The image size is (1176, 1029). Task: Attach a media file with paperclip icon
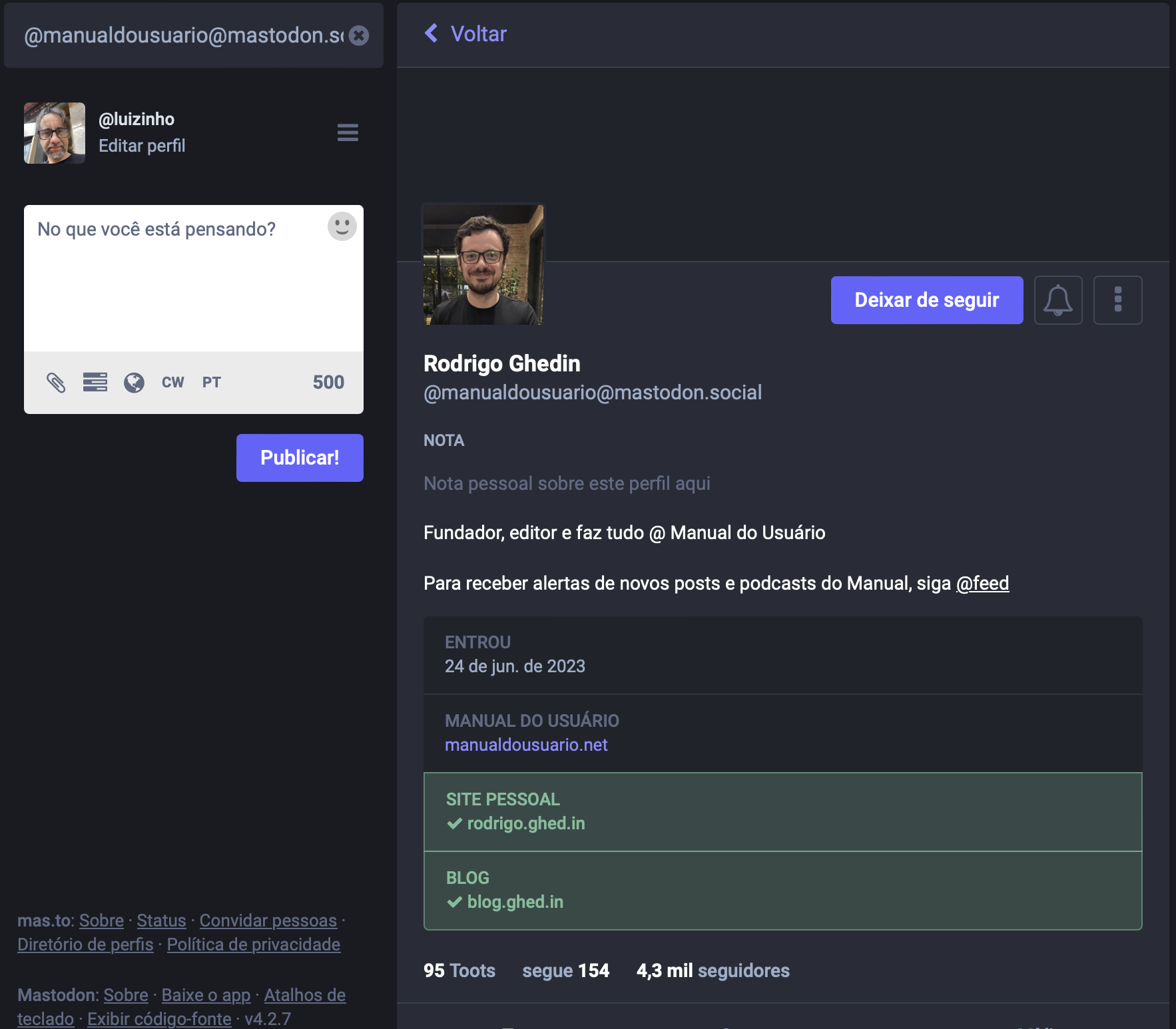tap(56, 382)
